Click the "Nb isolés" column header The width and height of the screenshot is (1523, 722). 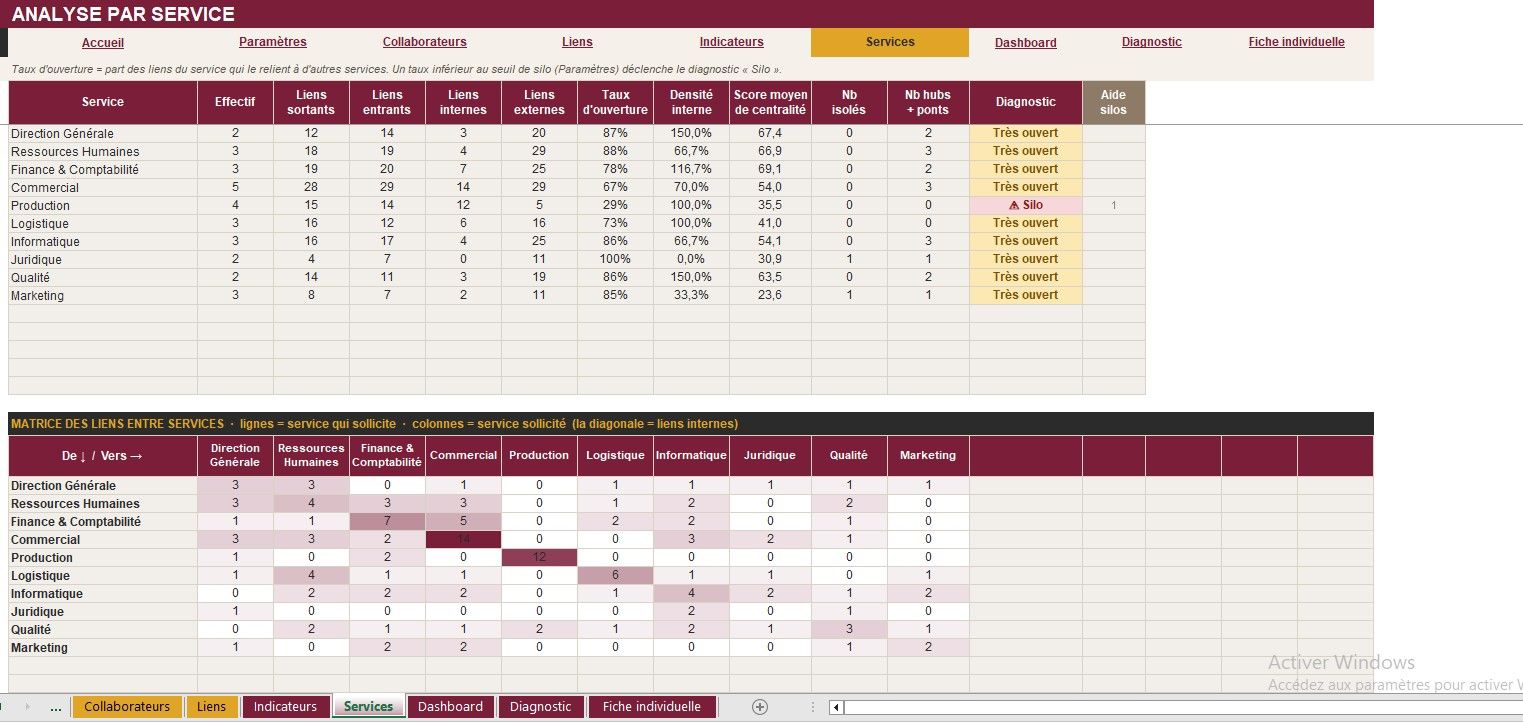pyautogui.click(x=849, y=102)
